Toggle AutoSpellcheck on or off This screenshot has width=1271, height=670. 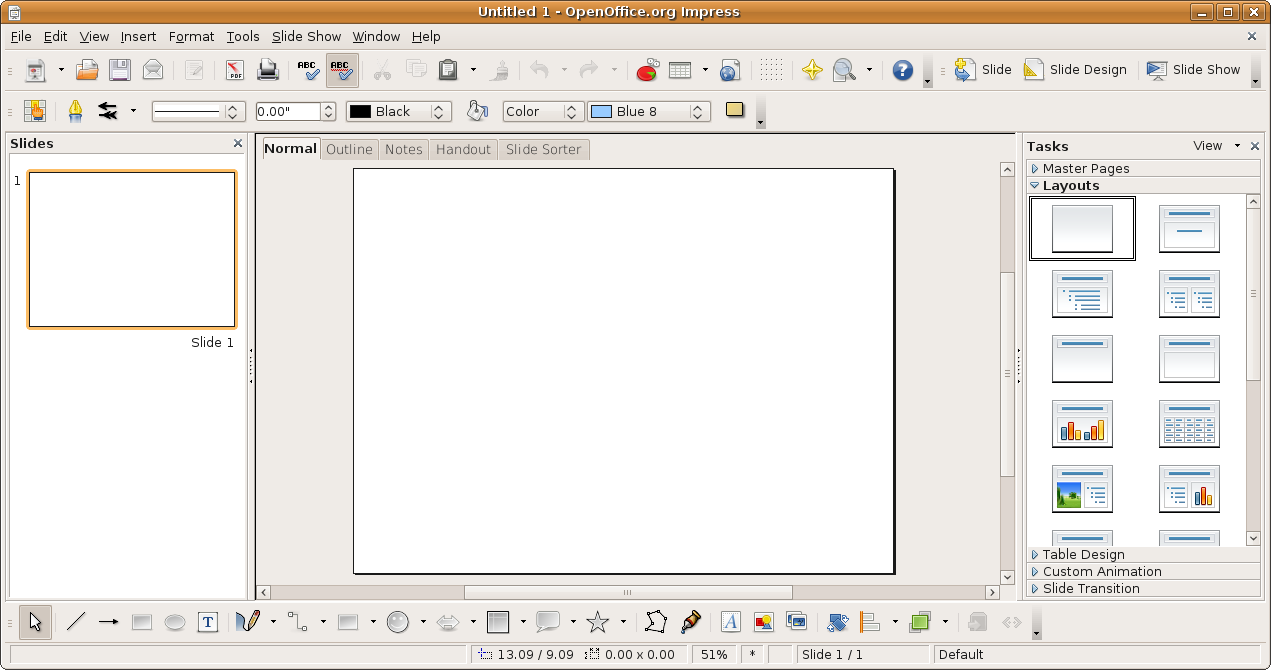[x=341, y=70]
